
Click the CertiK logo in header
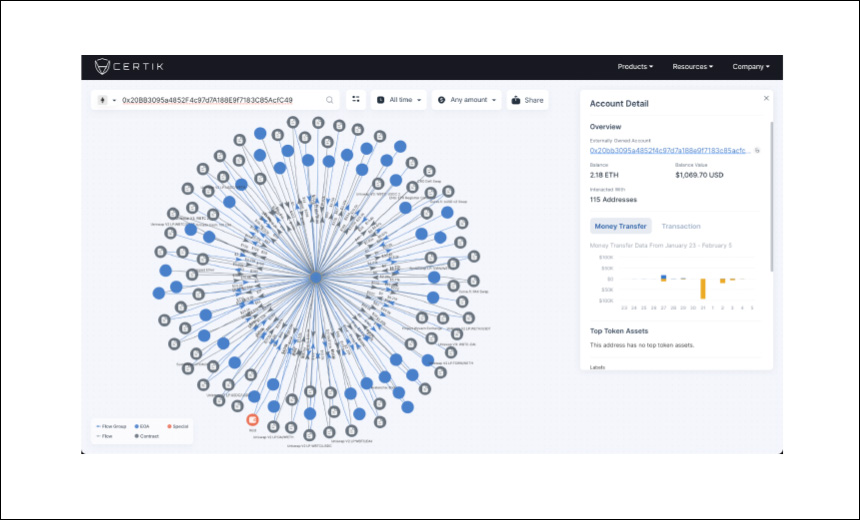click(x=128, y=67)
